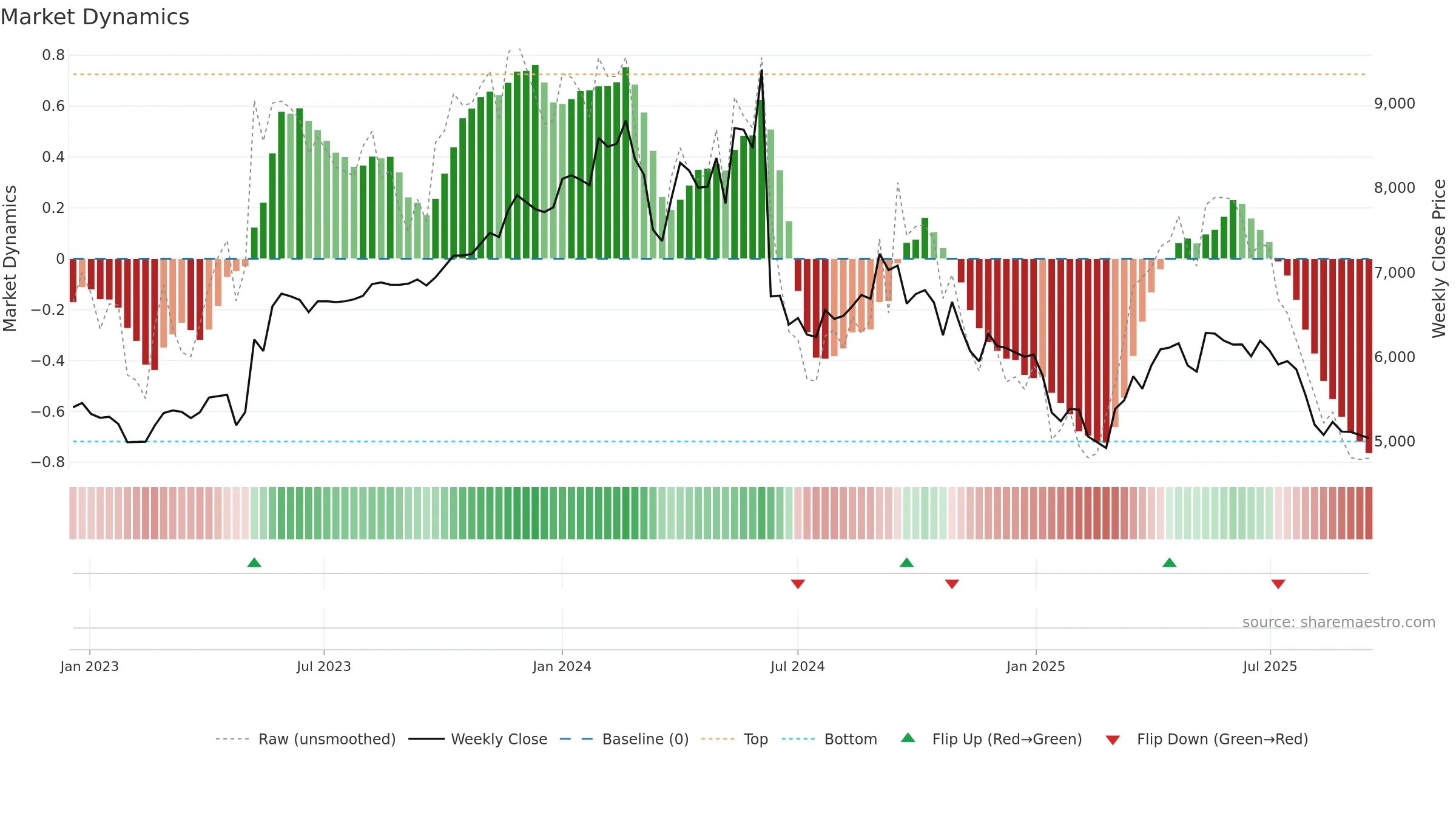
Task: Select the red flip-down marker at Jul 2024
Action: point(798,584)
